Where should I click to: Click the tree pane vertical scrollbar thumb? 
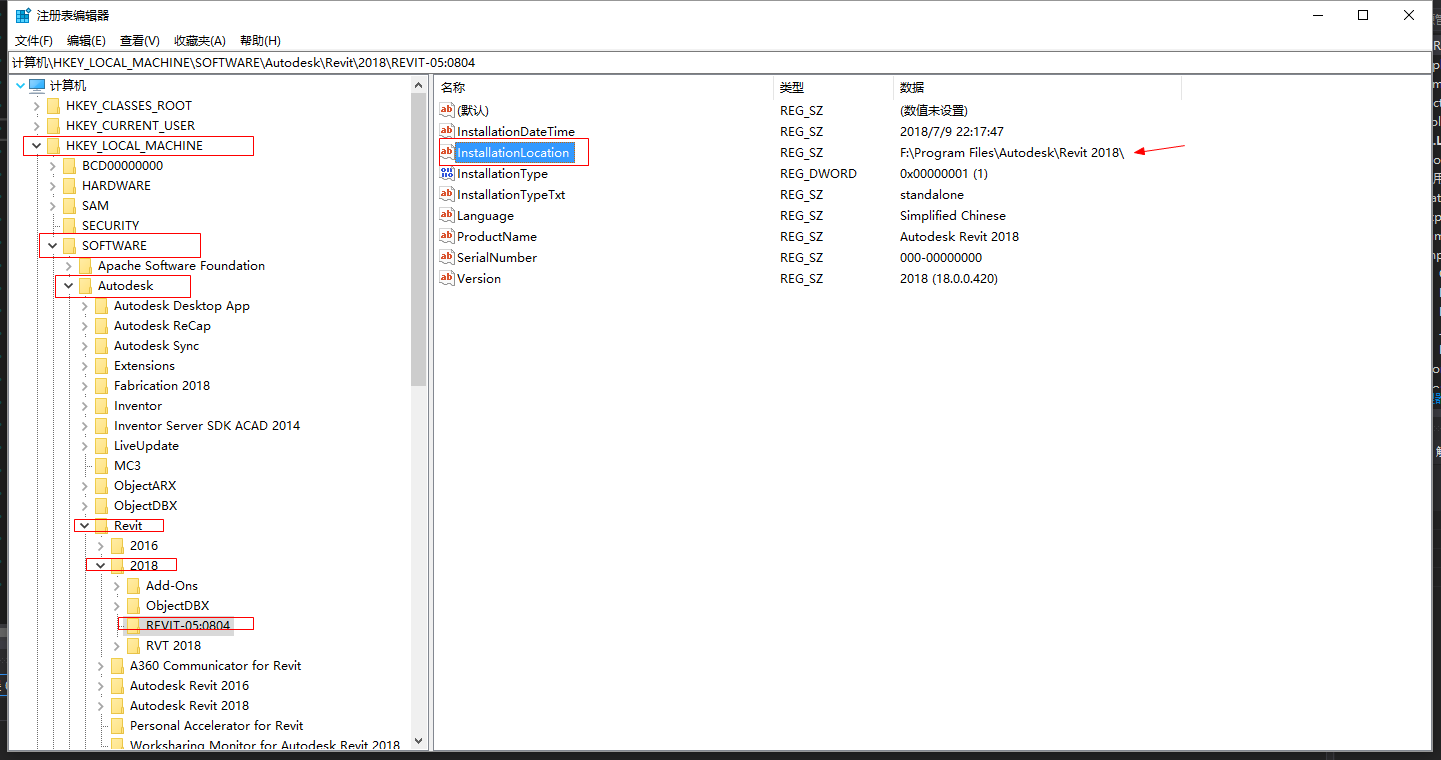tap(419, 240)
